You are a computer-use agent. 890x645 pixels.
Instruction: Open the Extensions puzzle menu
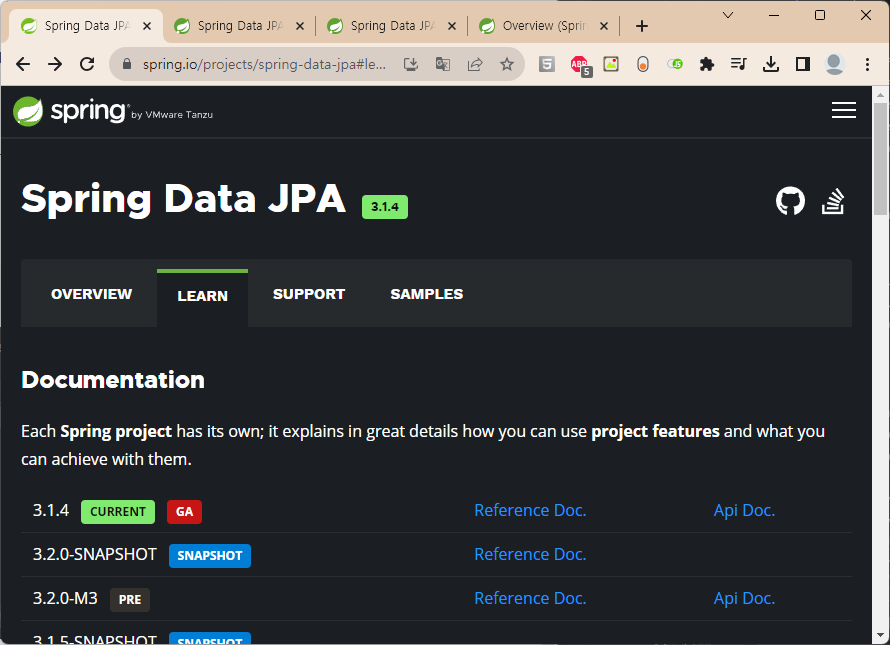coord(707,64)
